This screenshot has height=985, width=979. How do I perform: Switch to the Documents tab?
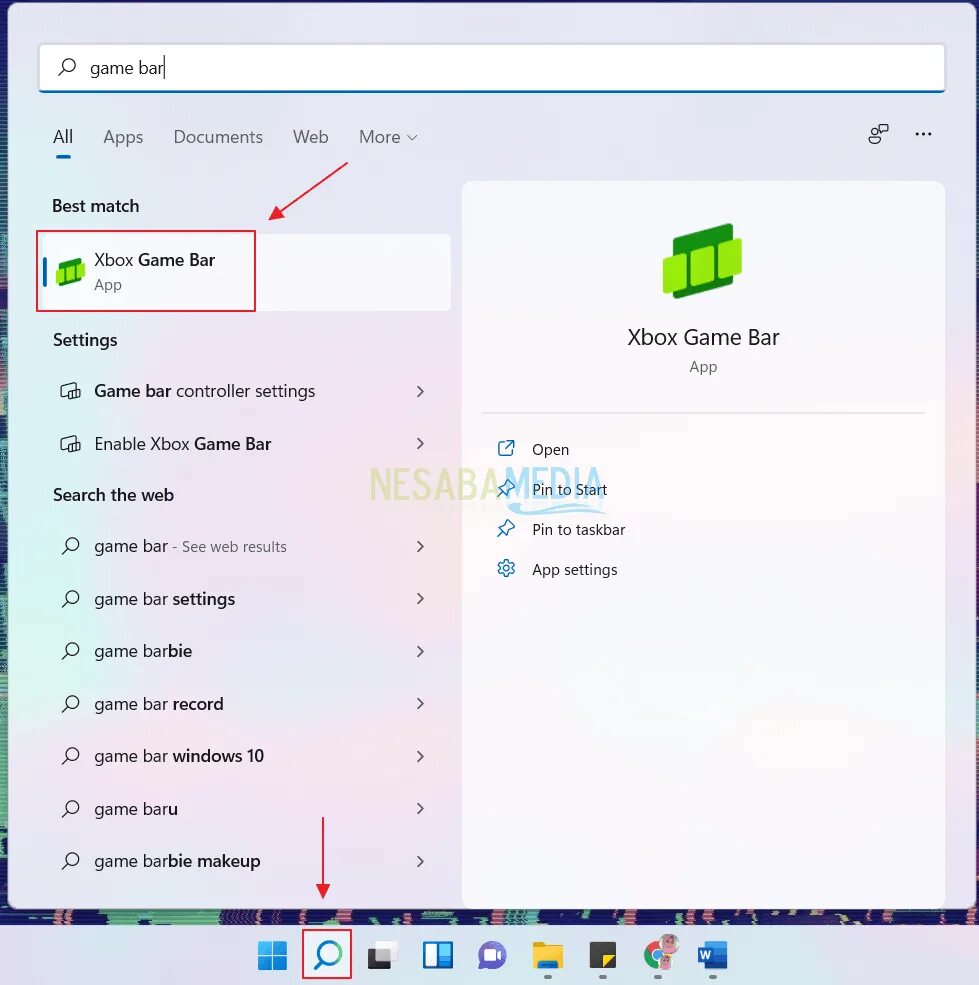click(x=218, y=137)
